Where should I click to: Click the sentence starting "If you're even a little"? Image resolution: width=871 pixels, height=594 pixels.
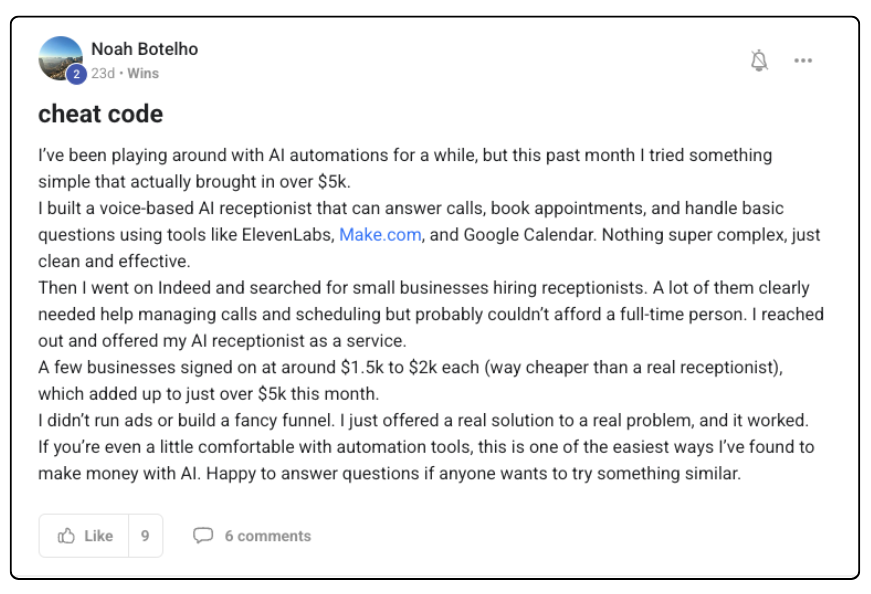click(425, 447)
